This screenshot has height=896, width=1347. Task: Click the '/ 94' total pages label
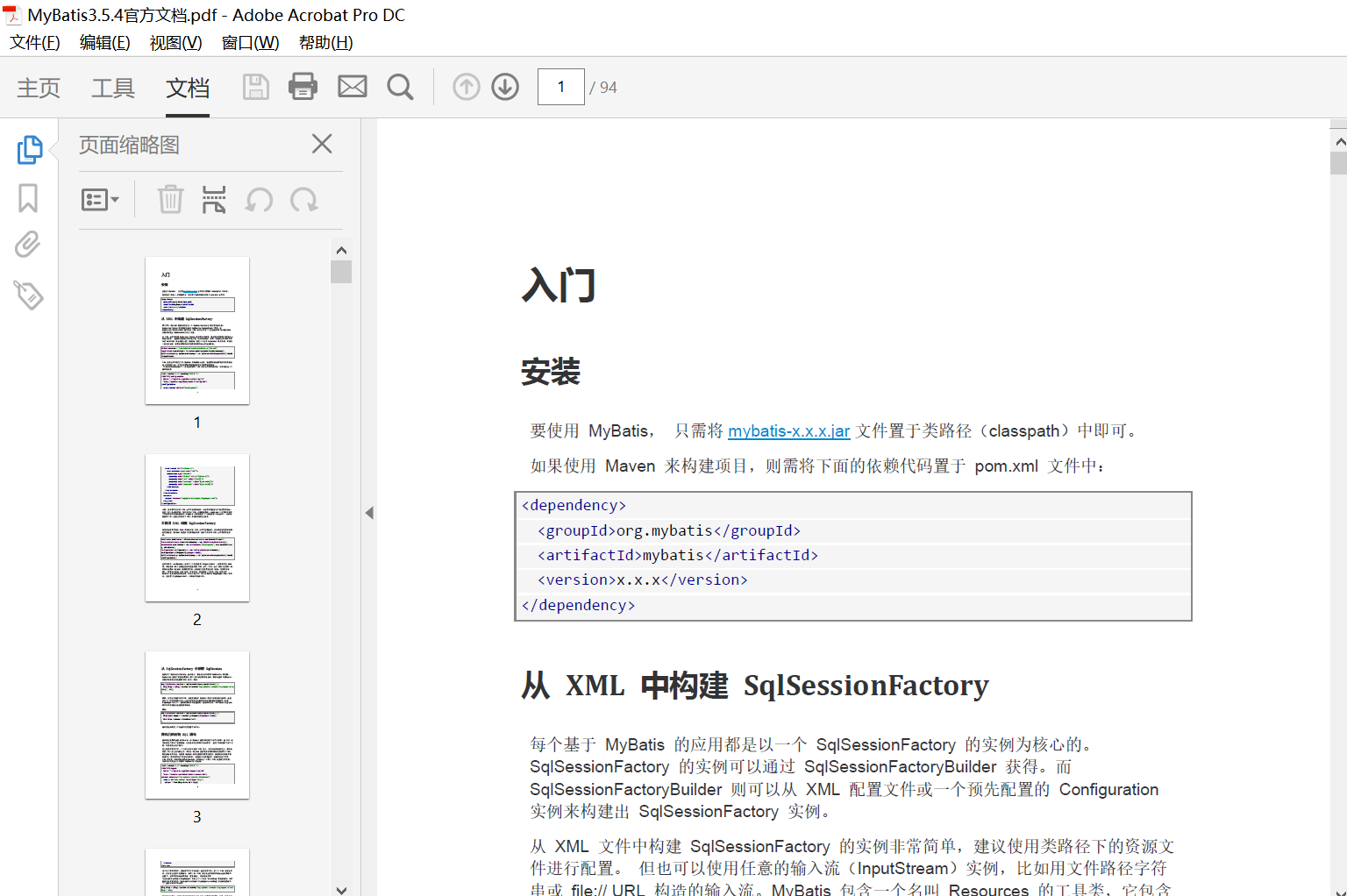click(603, 88)
